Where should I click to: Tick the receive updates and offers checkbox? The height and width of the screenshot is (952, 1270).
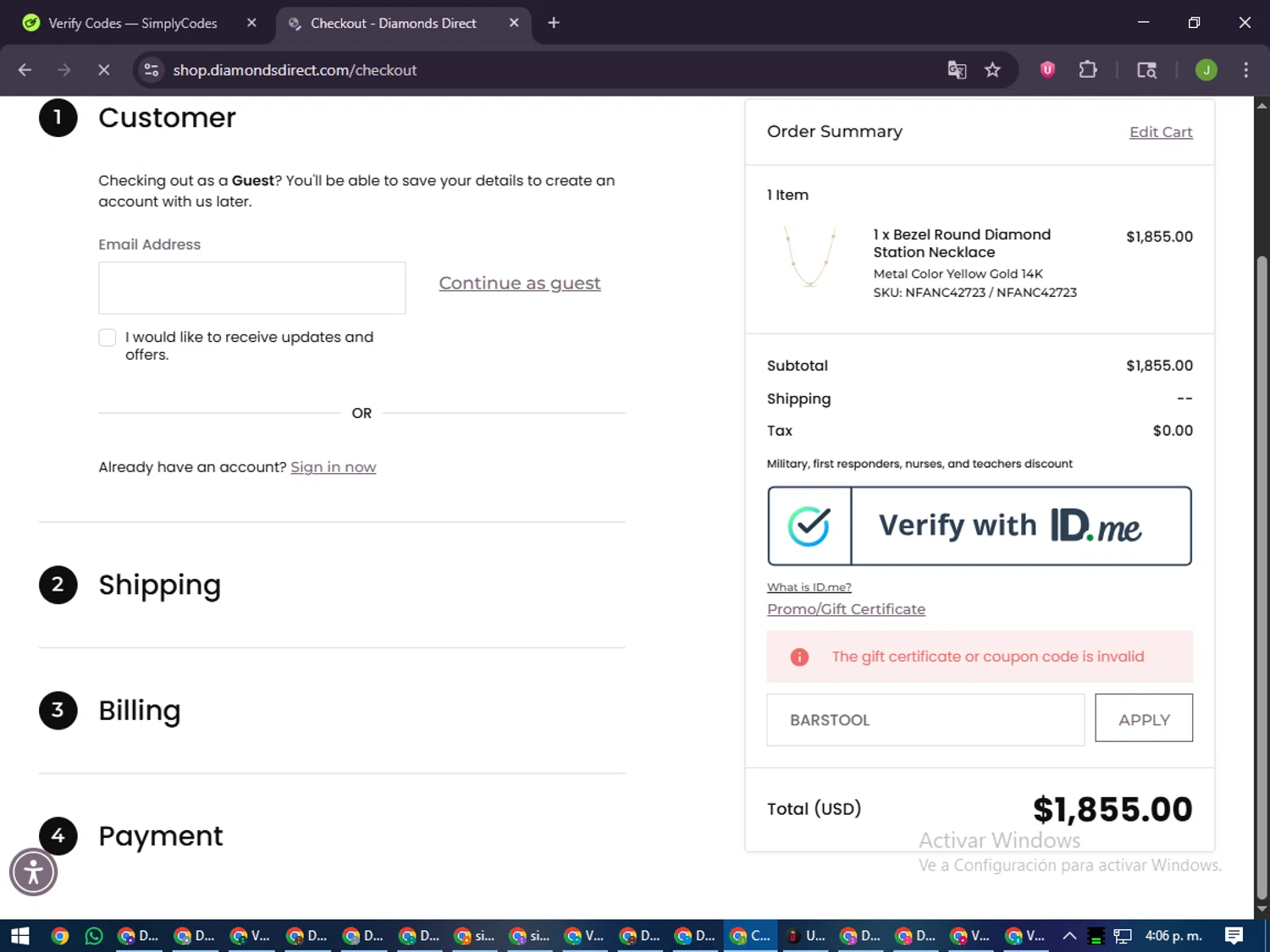[108, 338]
